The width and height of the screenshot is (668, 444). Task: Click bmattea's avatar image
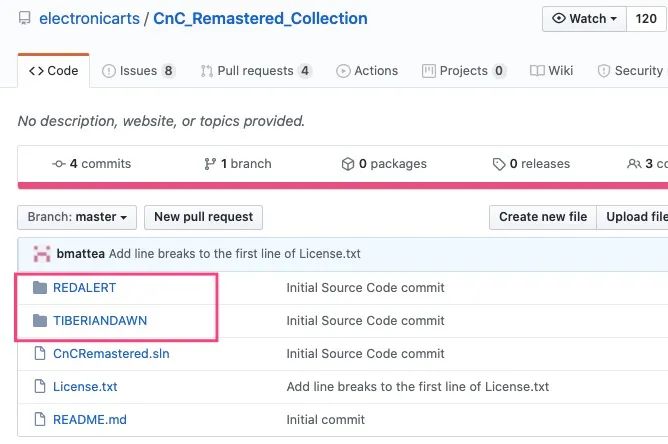pos(42,254)
